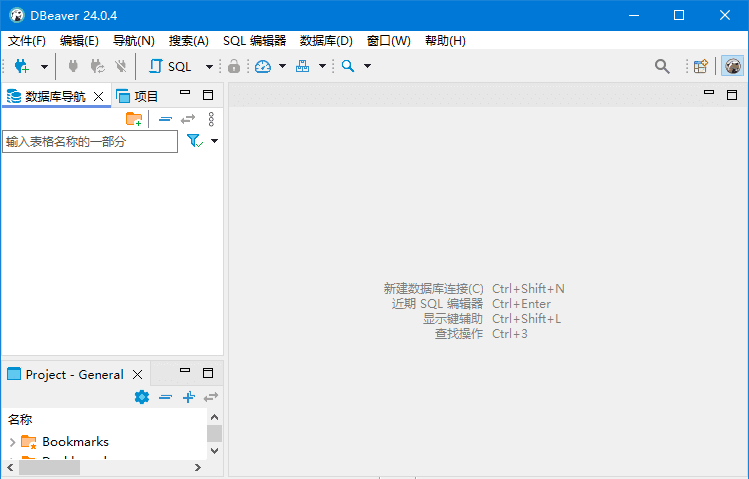Open the dashboard gauge icon
The height and width of the screenshot is (479, 749).
click(263, 66)
